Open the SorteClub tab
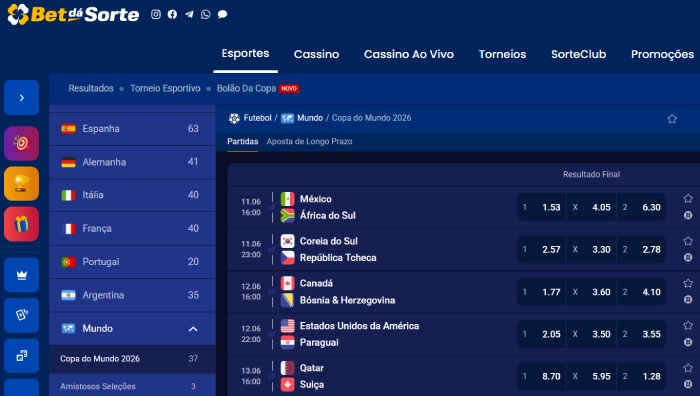The width and height of the screenshot is (700, 396). coord(578,54)
